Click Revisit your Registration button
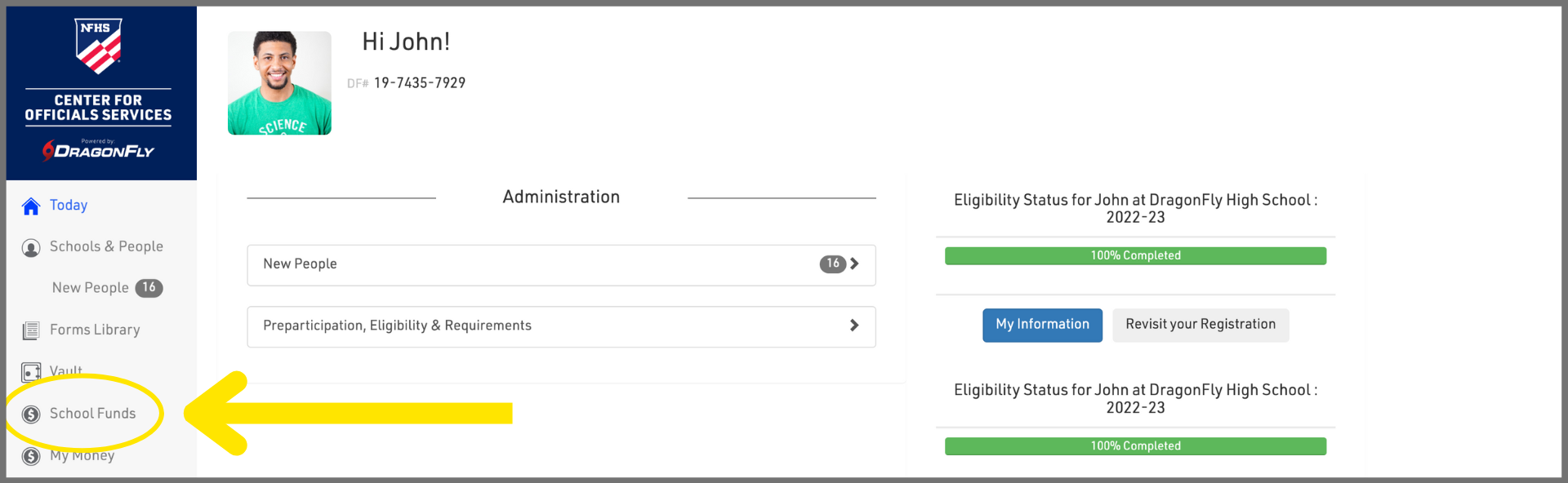1568x483 pixels. 1200,325
